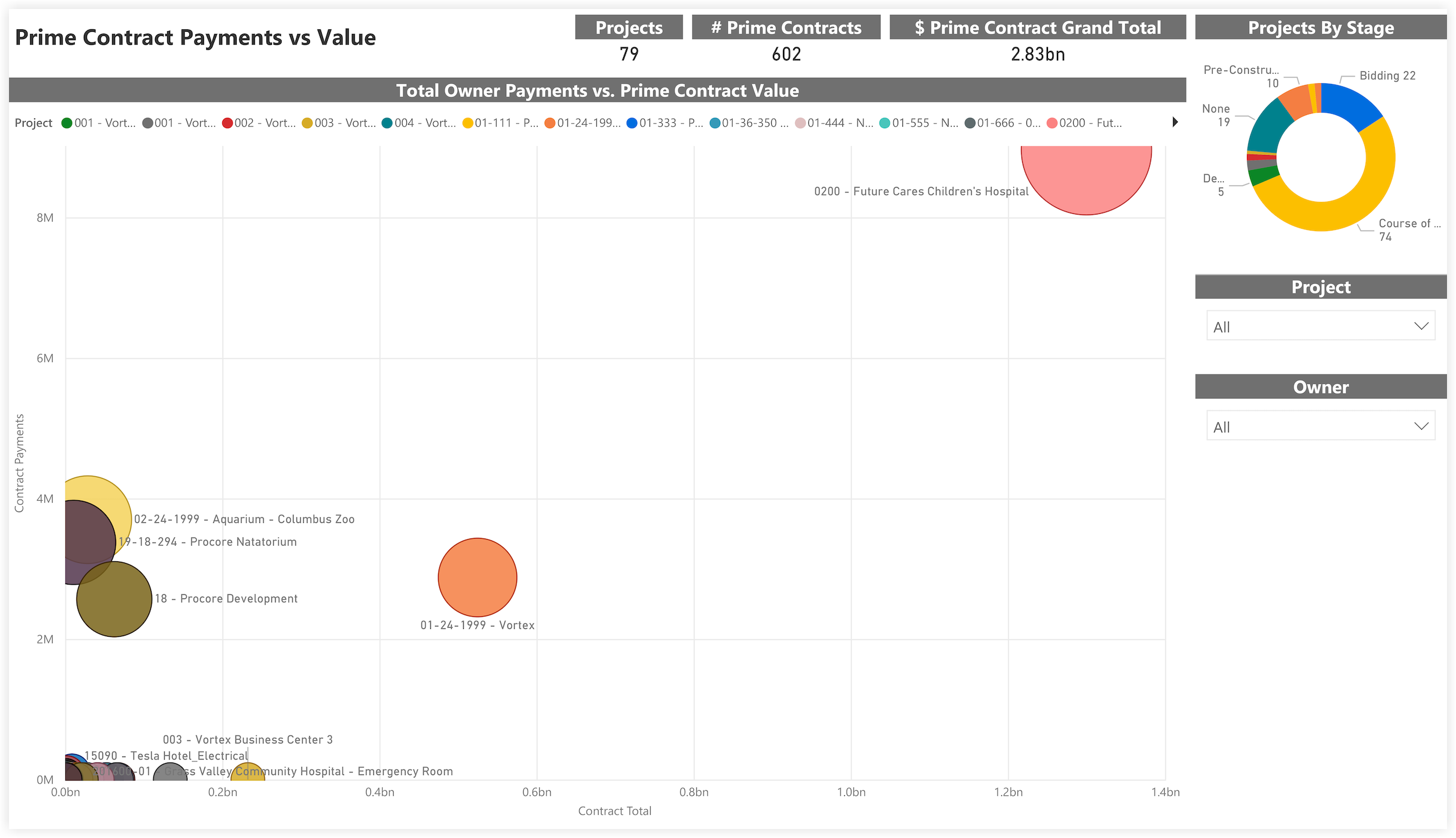Screen dimensions: 1456x838
Task: Select the green donut segment labeled De...
Action: point(1264,176)
